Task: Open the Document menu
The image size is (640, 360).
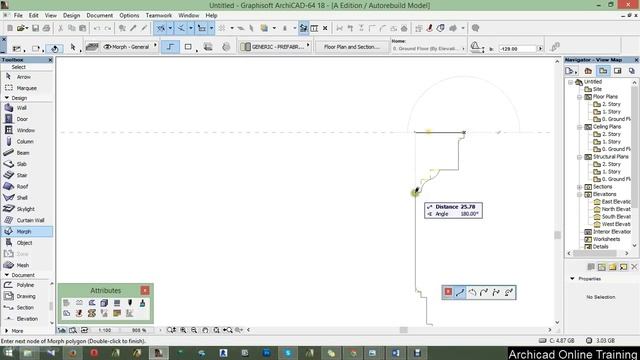Action: (x=100, y=16)
